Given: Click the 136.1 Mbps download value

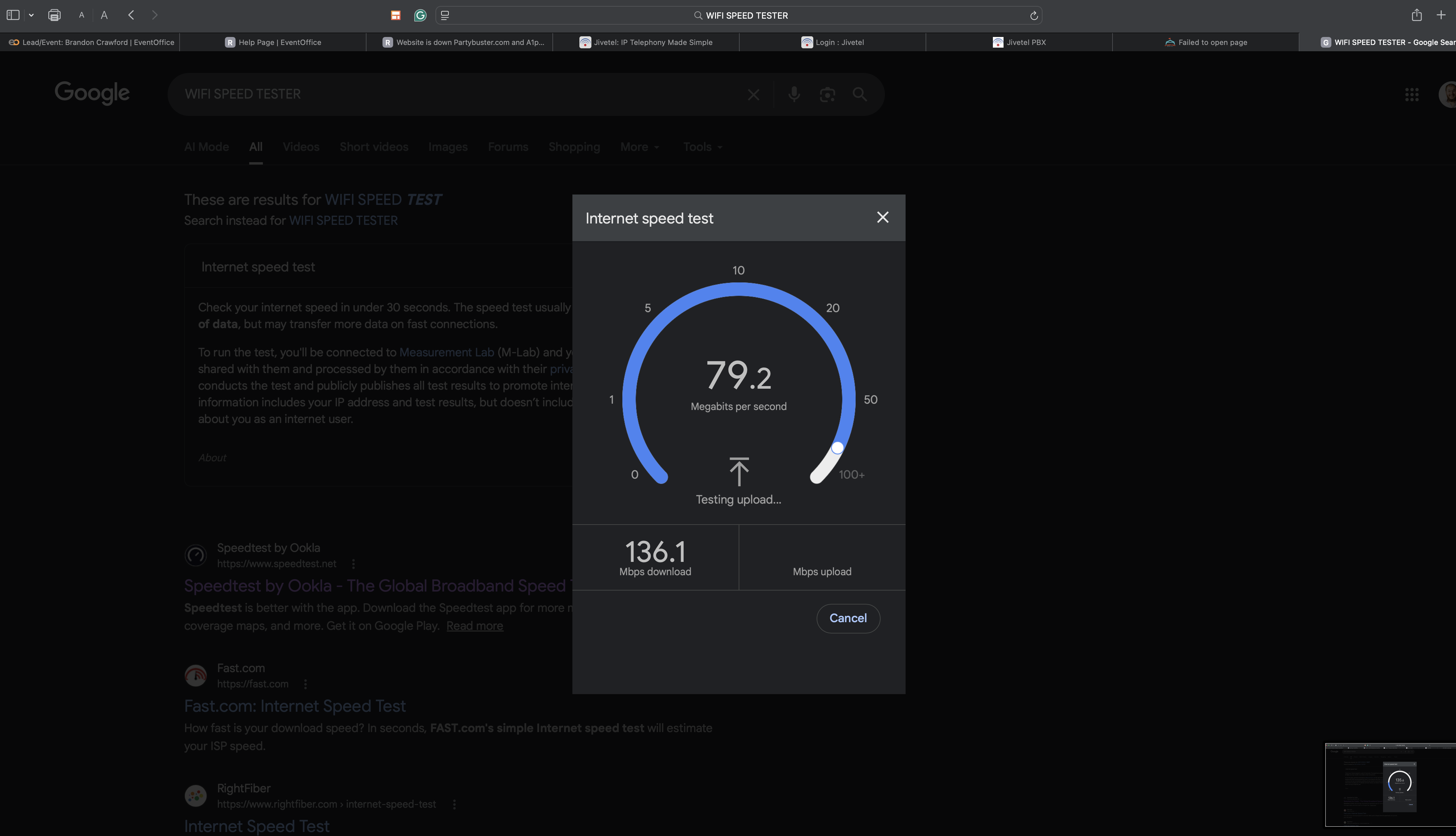Looking at the screenshot, I should point(655,552).
